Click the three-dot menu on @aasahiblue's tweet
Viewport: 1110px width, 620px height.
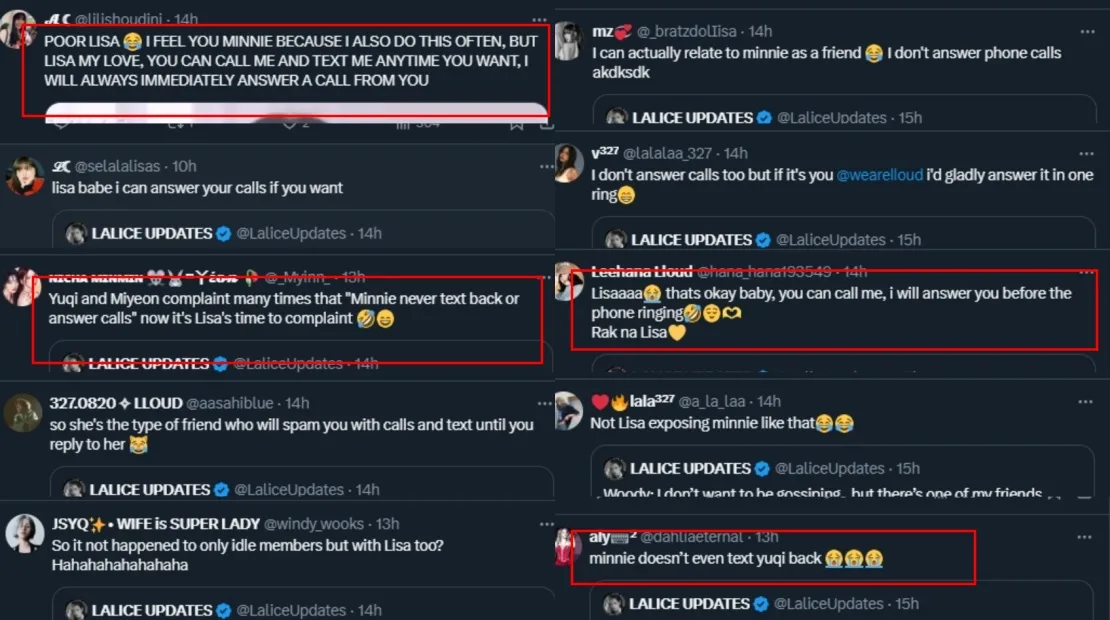542,402
